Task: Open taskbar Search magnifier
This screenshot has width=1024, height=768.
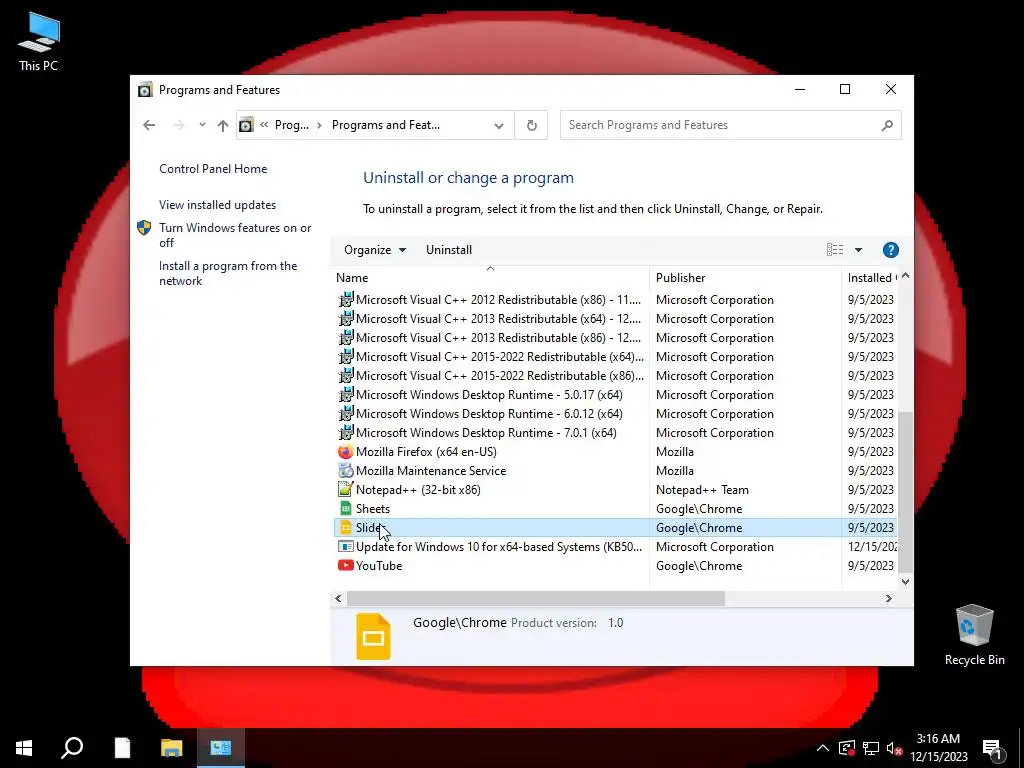Action: pyautogui.click(x=72, y=748)
